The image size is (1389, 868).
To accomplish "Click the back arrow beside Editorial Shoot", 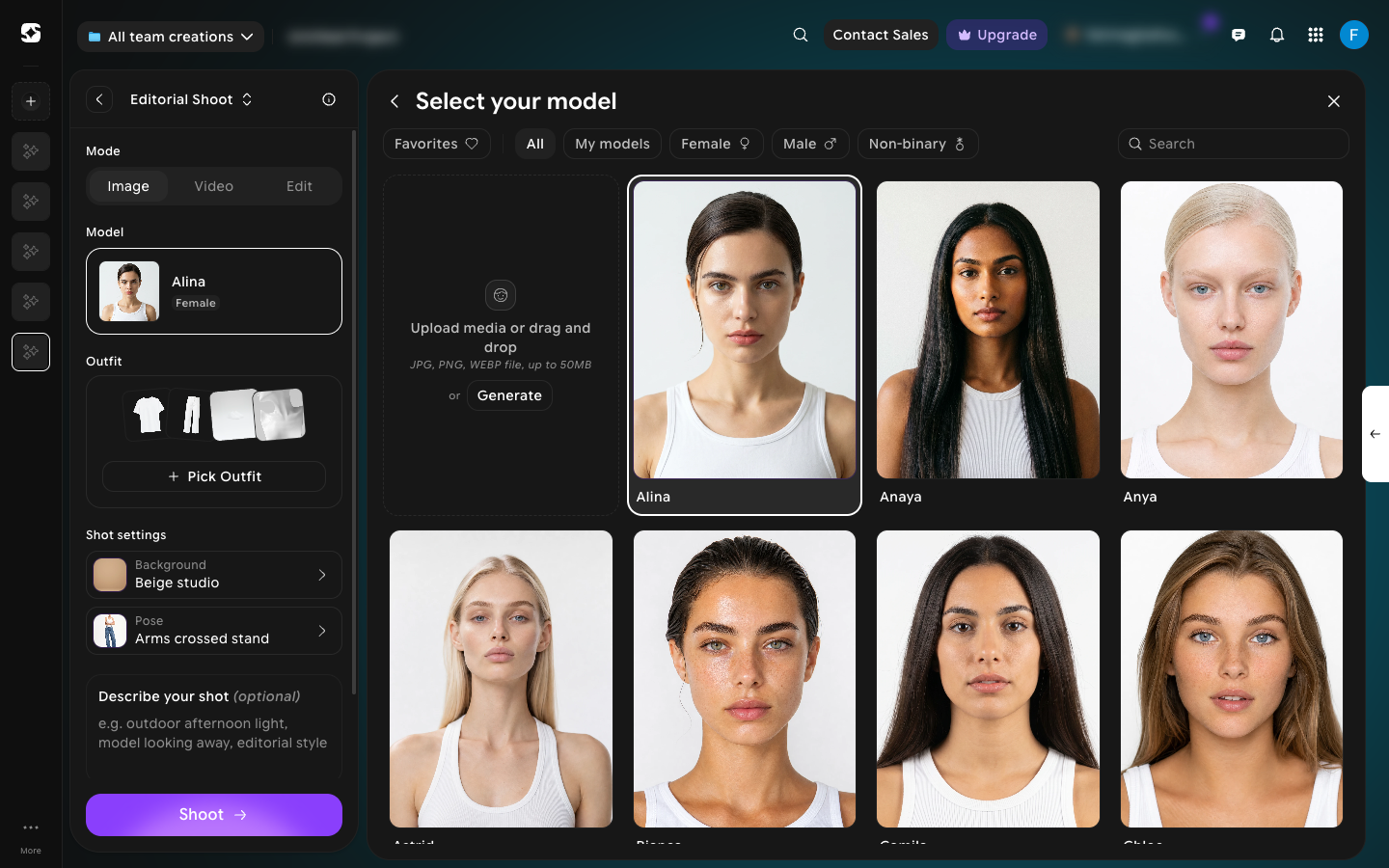I will tap(99, 99).
